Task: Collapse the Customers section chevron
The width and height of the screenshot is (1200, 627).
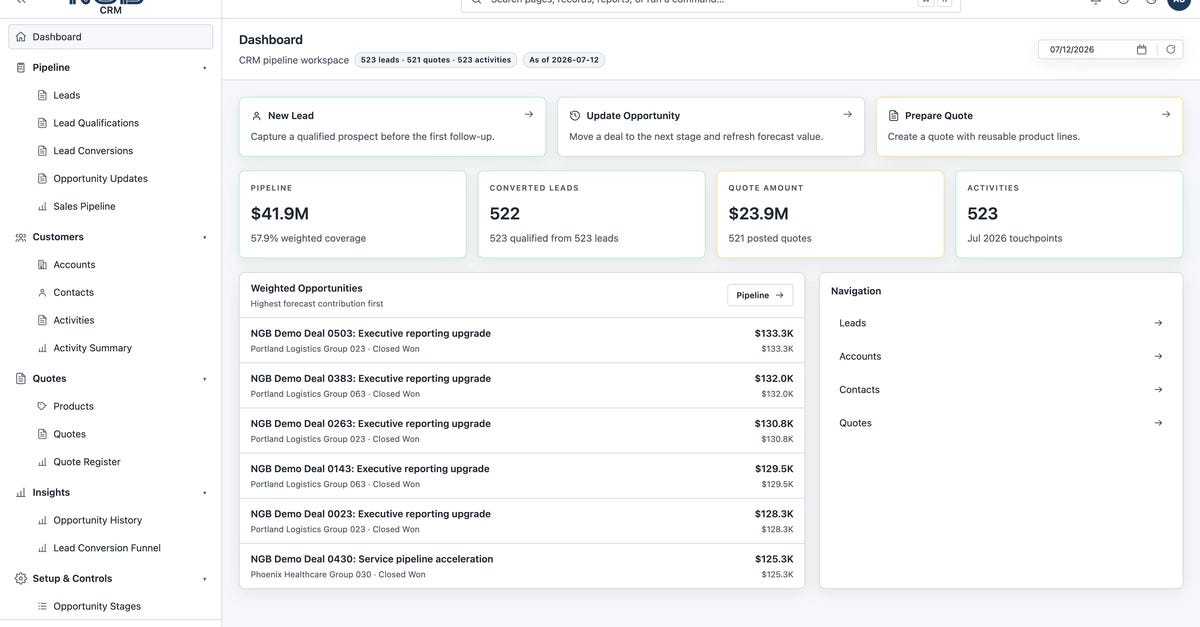Action: 205,238
